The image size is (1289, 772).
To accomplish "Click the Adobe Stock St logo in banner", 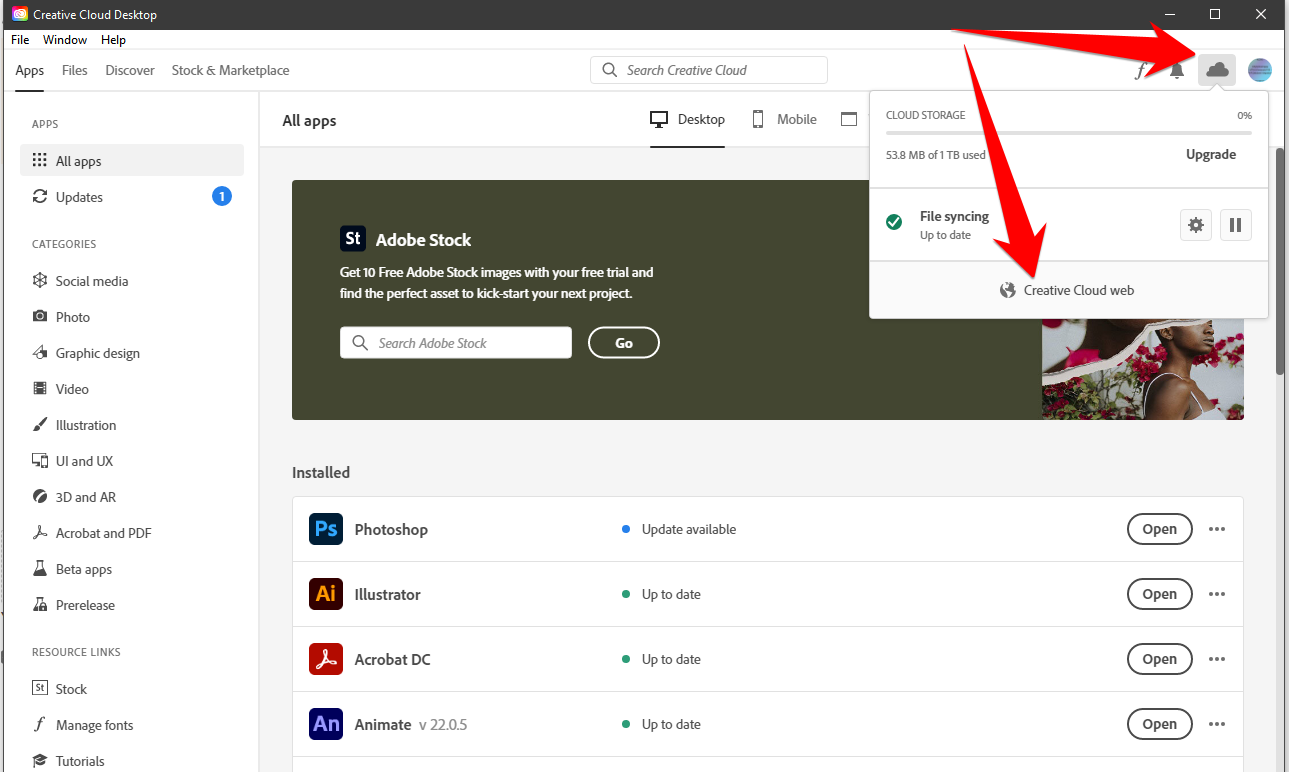I will click(353, 239).
